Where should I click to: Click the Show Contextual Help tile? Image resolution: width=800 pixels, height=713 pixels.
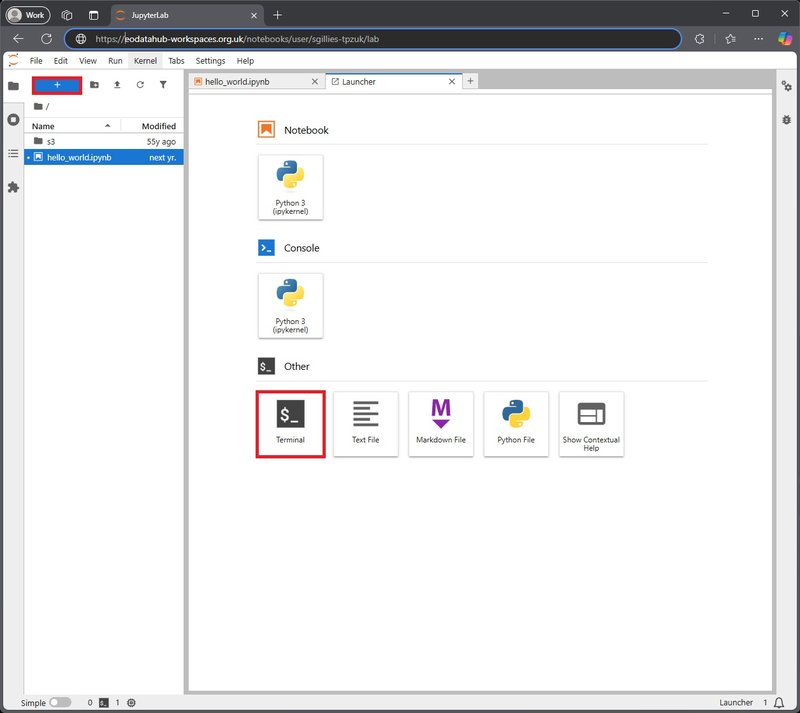point(591,423)
